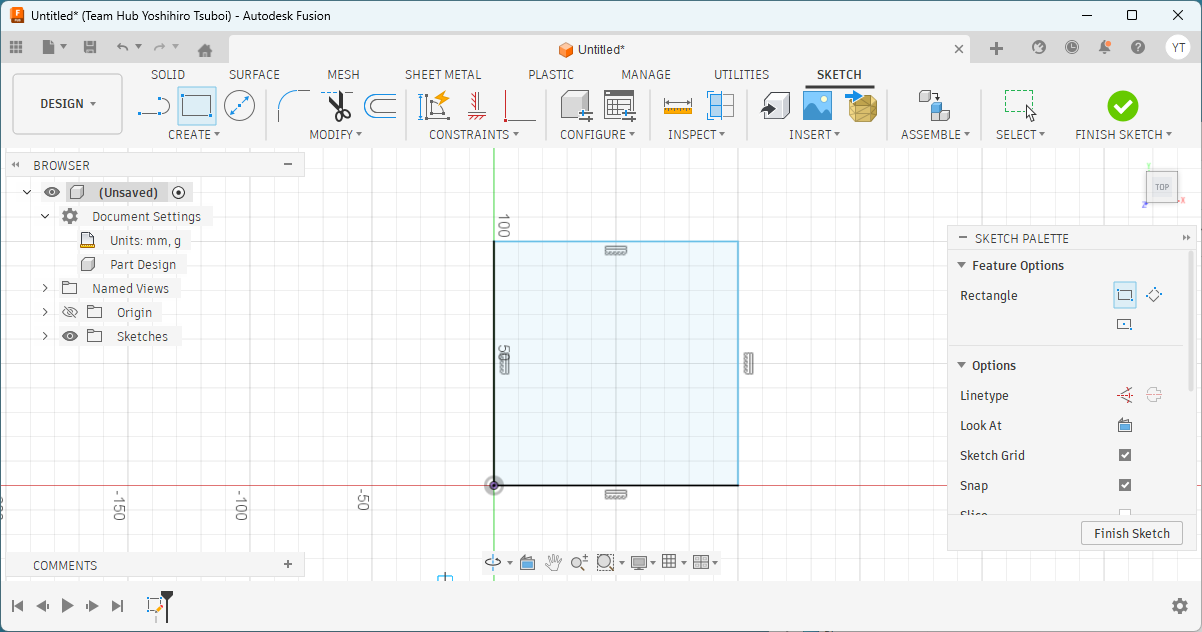Uncheck the Snap checkbox
1202x632 pixels.
point(1125,485)
